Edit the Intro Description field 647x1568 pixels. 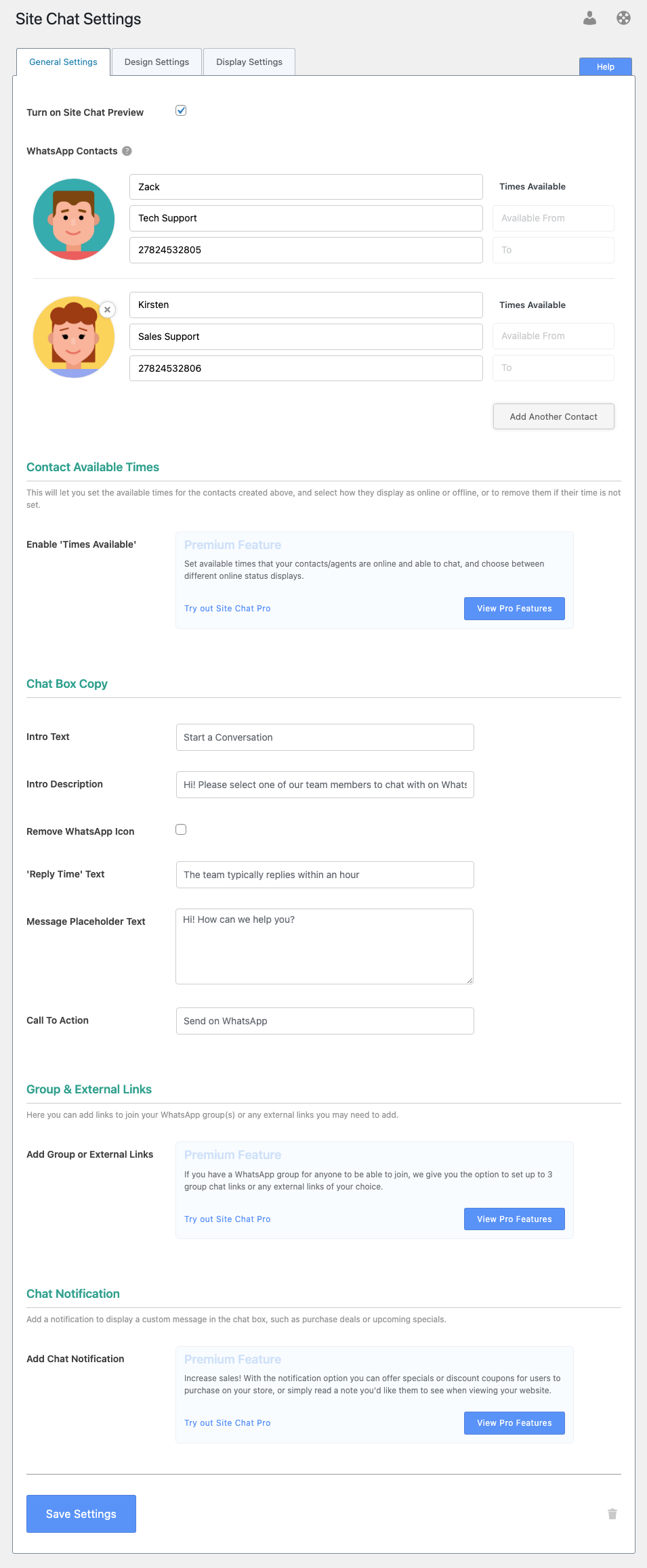point(325,785)
